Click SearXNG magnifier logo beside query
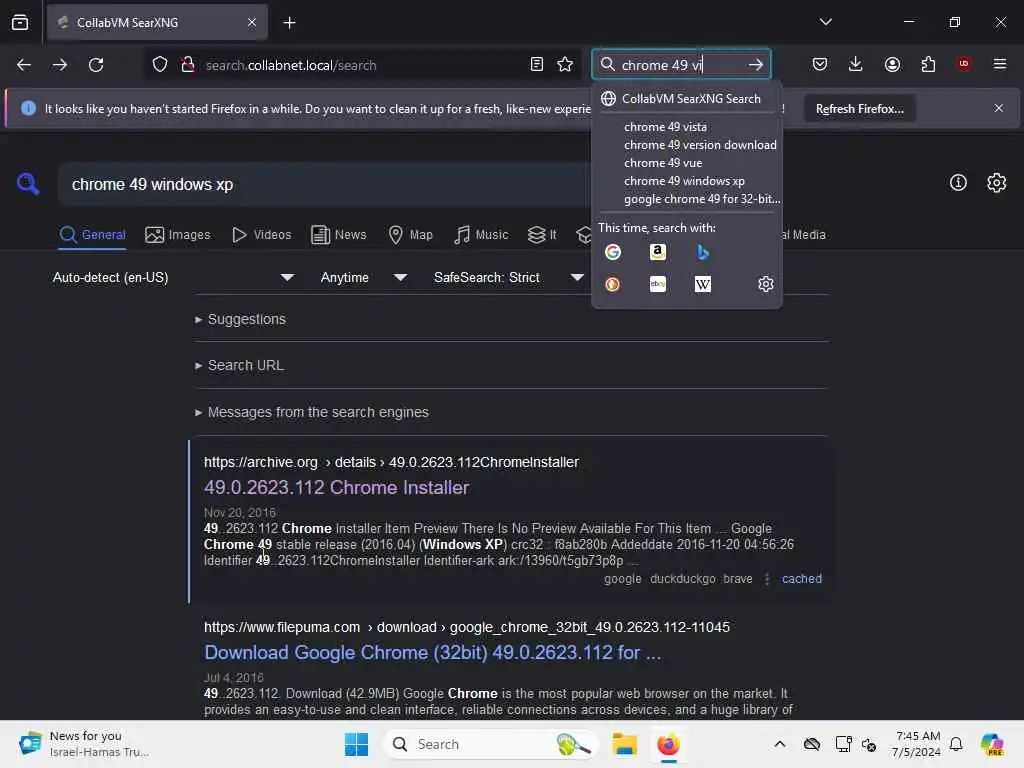Viewport: 1024px width, 768px height. pyautogui.click(x=28, y=184)
